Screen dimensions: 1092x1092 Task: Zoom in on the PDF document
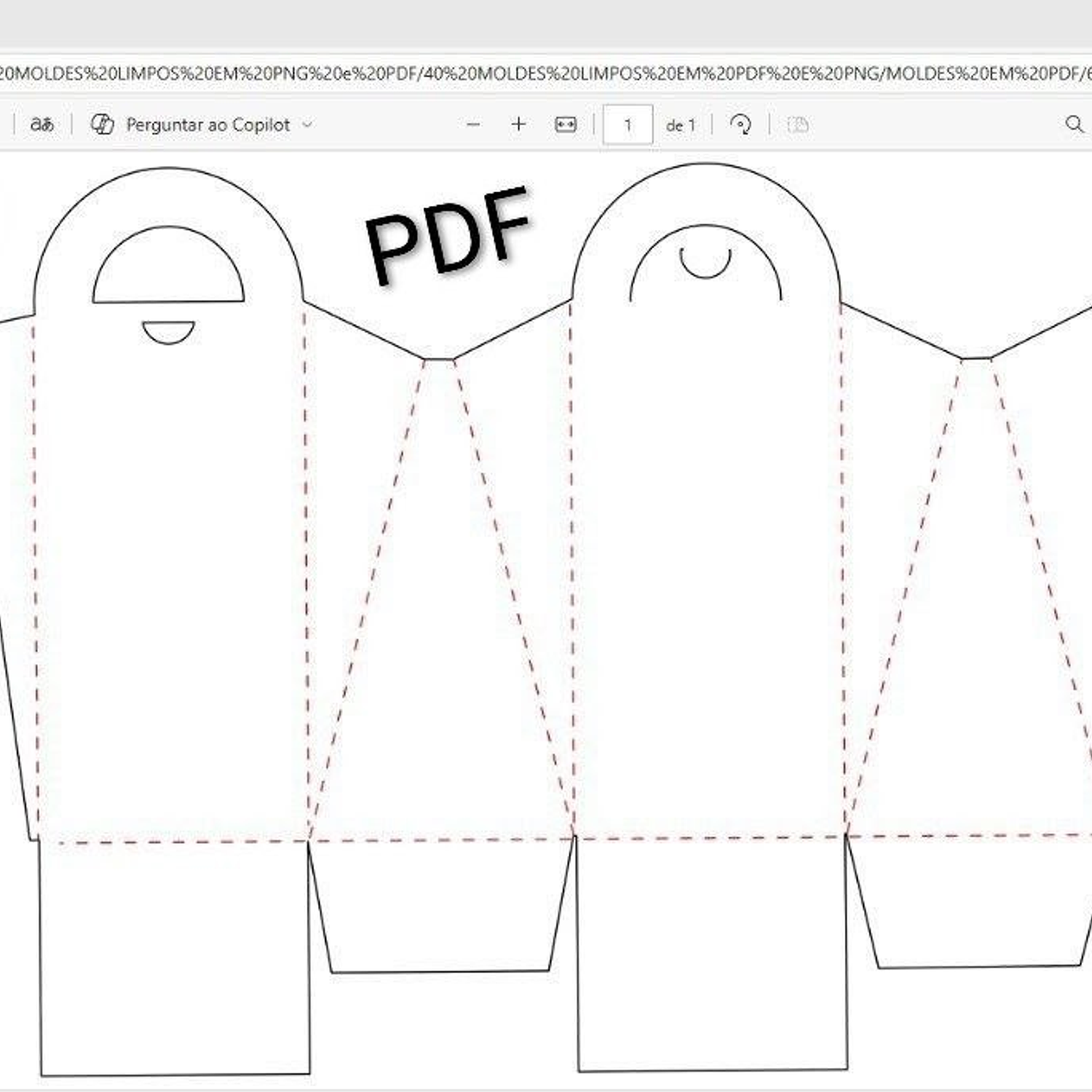[519, 124]
